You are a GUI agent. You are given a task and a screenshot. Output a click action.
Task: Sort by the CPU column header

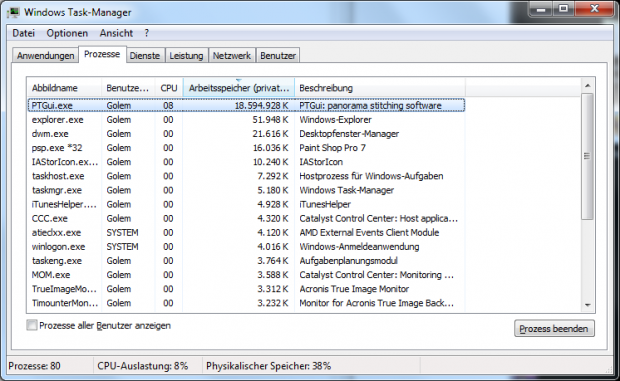tap(169, 88)
